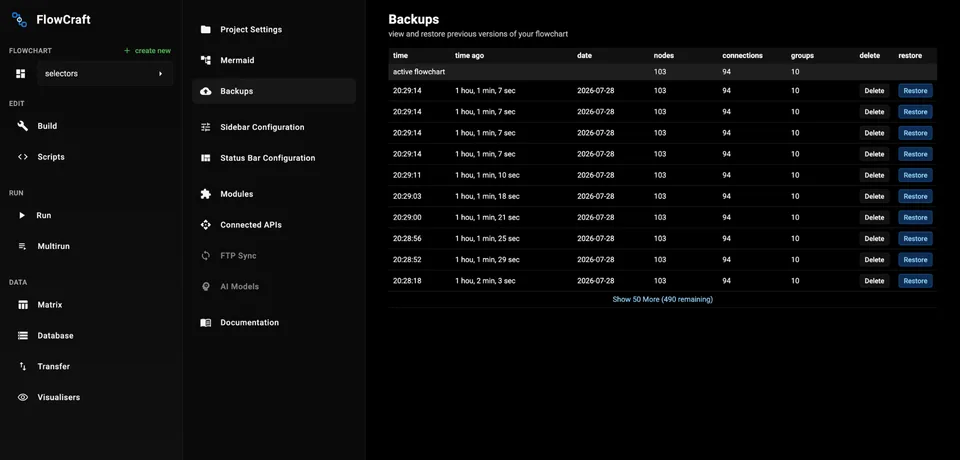The image size is (960, 460).
Task: Click the 'time ago' column header
Action: pos(469,55)
